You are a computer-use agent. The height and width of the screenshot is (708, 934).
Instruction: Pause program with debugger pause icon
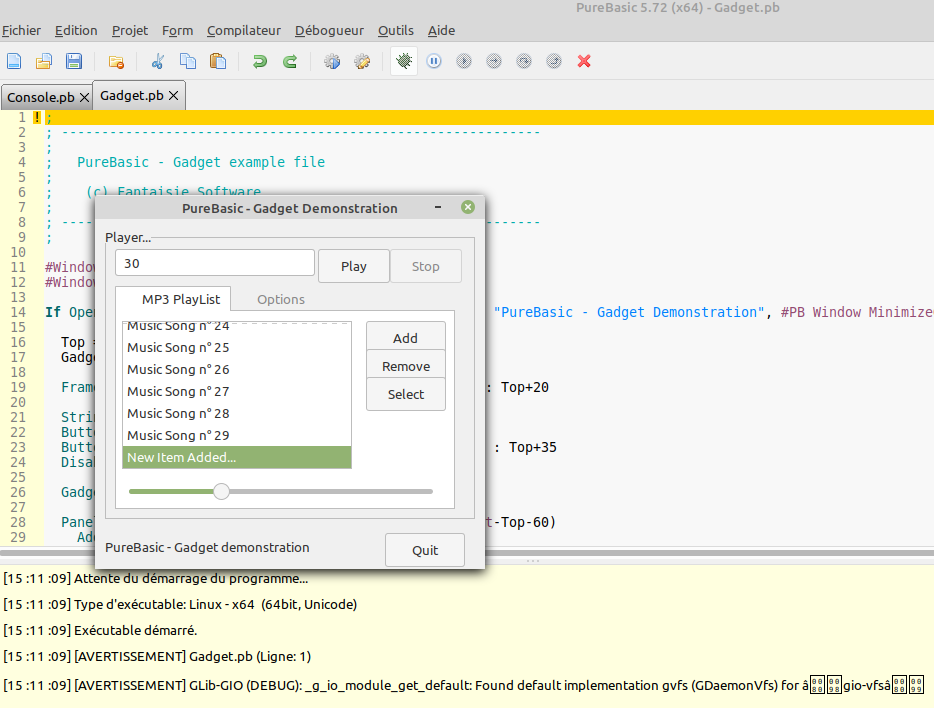coord(434,61)
